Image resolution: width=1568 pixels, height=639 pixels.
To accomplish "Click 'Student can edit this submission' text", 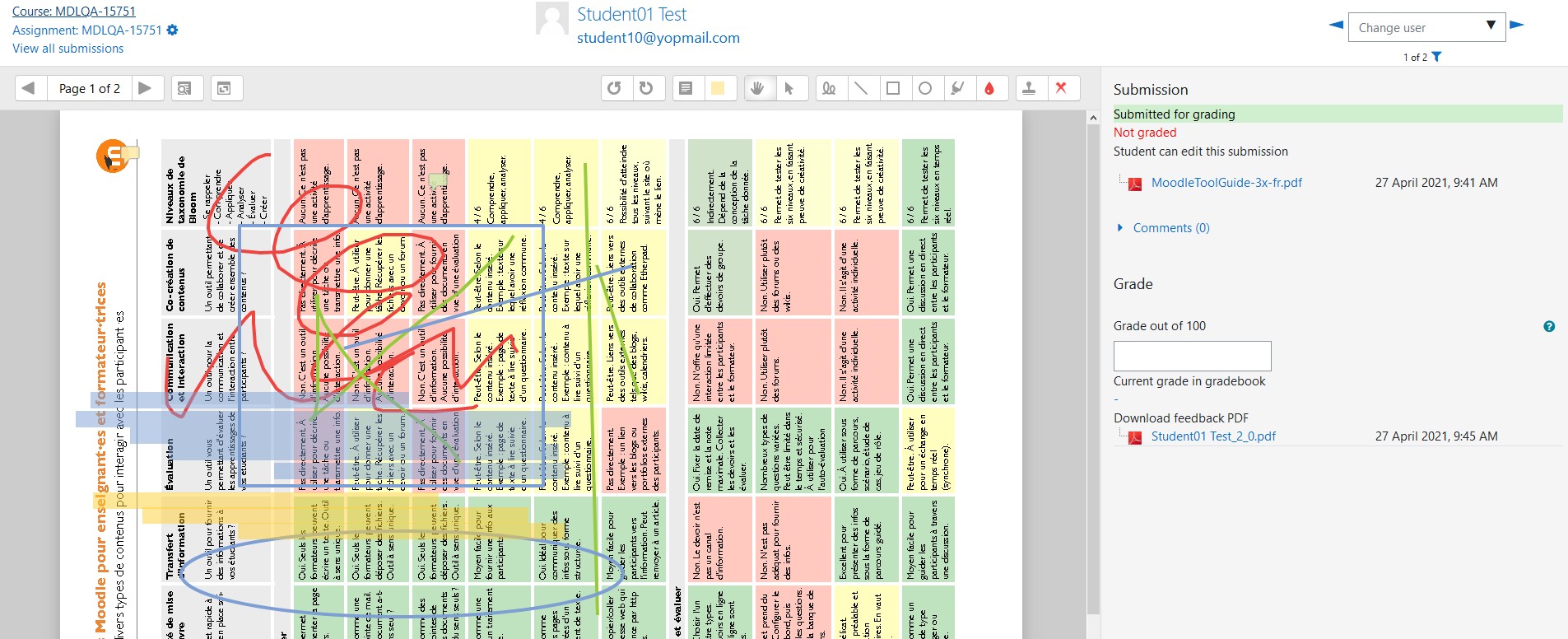I will [1201, 152].
